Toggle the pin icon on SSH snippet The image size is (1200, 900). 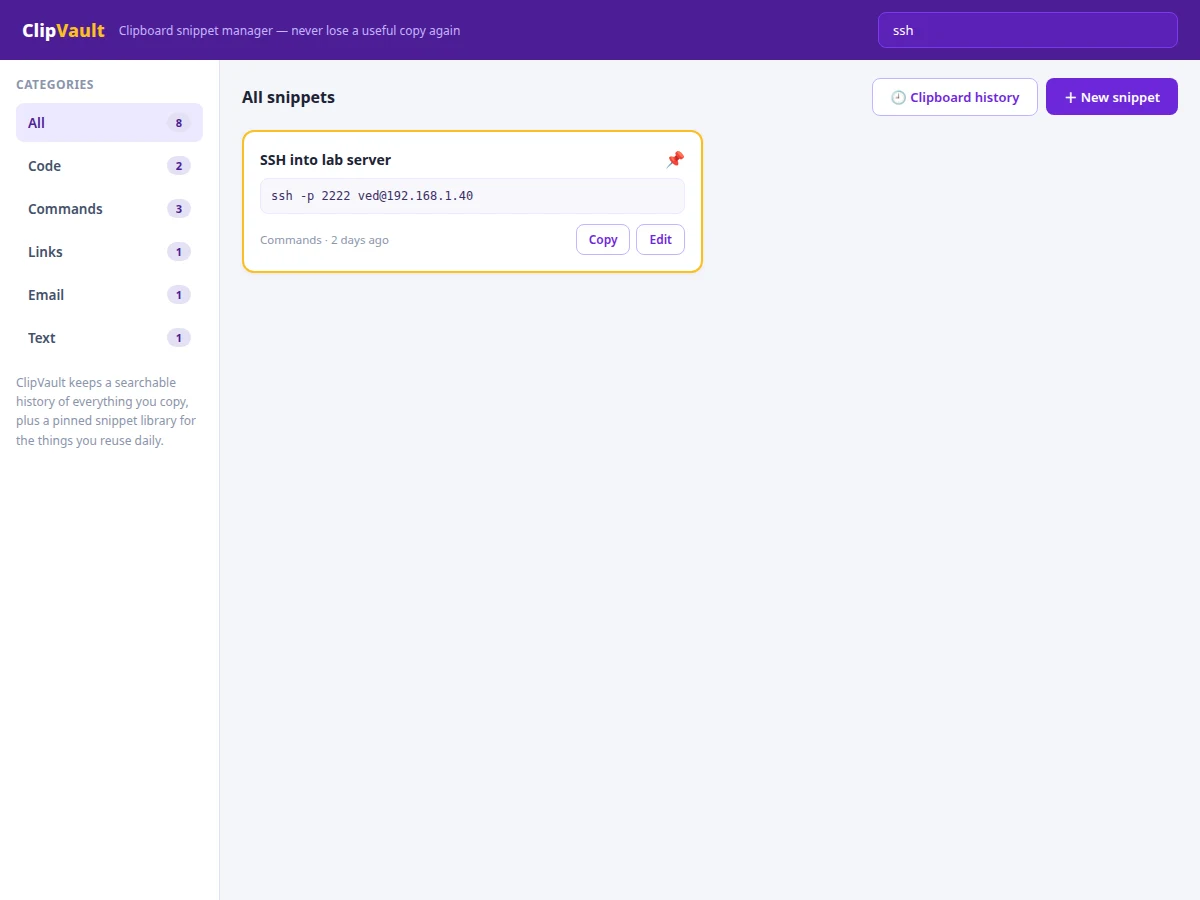[x=675, y=160]
